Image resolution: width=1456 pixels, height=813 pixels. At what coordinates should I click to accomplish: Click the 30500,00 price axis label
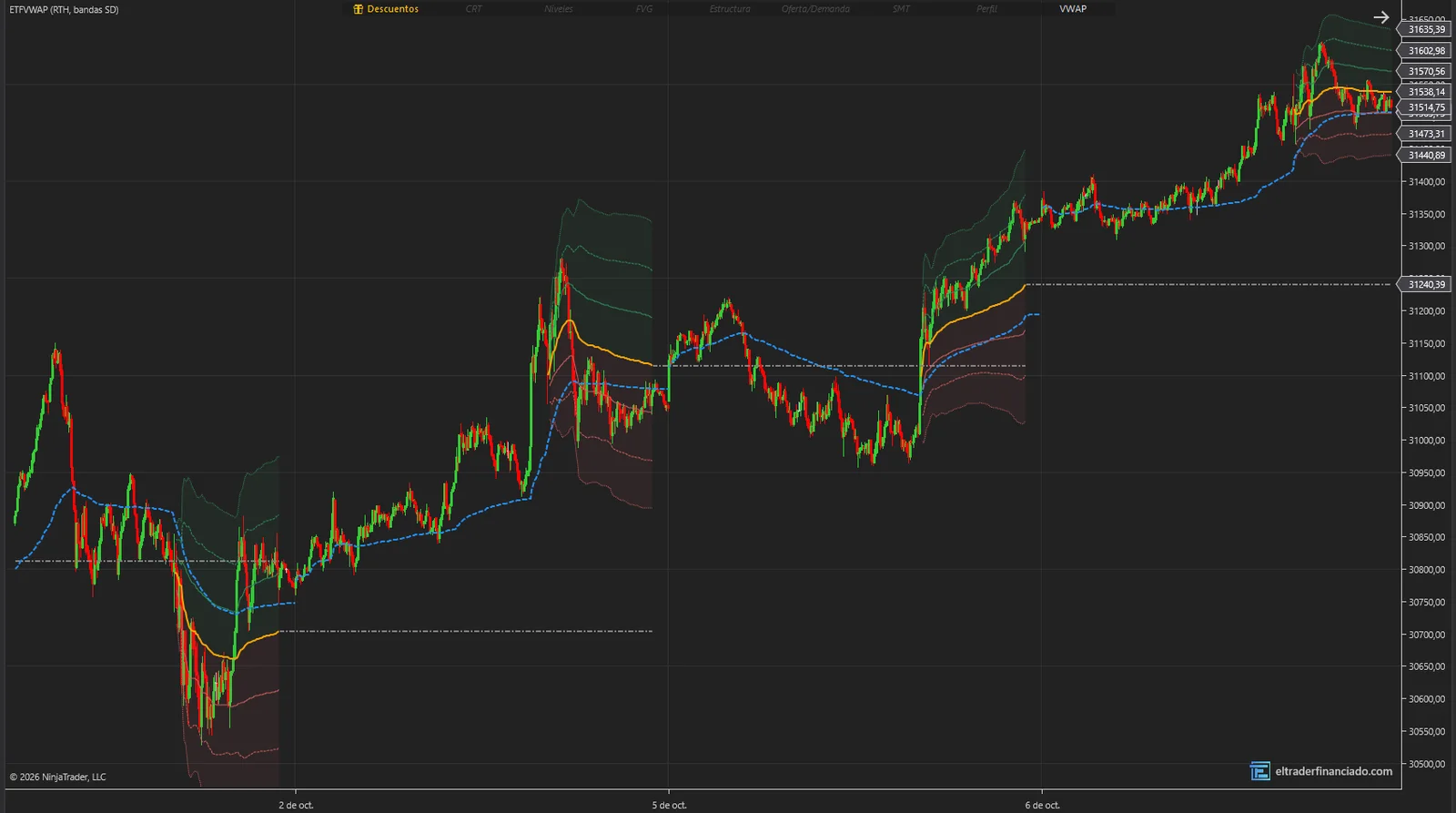tap(1427, 764)
